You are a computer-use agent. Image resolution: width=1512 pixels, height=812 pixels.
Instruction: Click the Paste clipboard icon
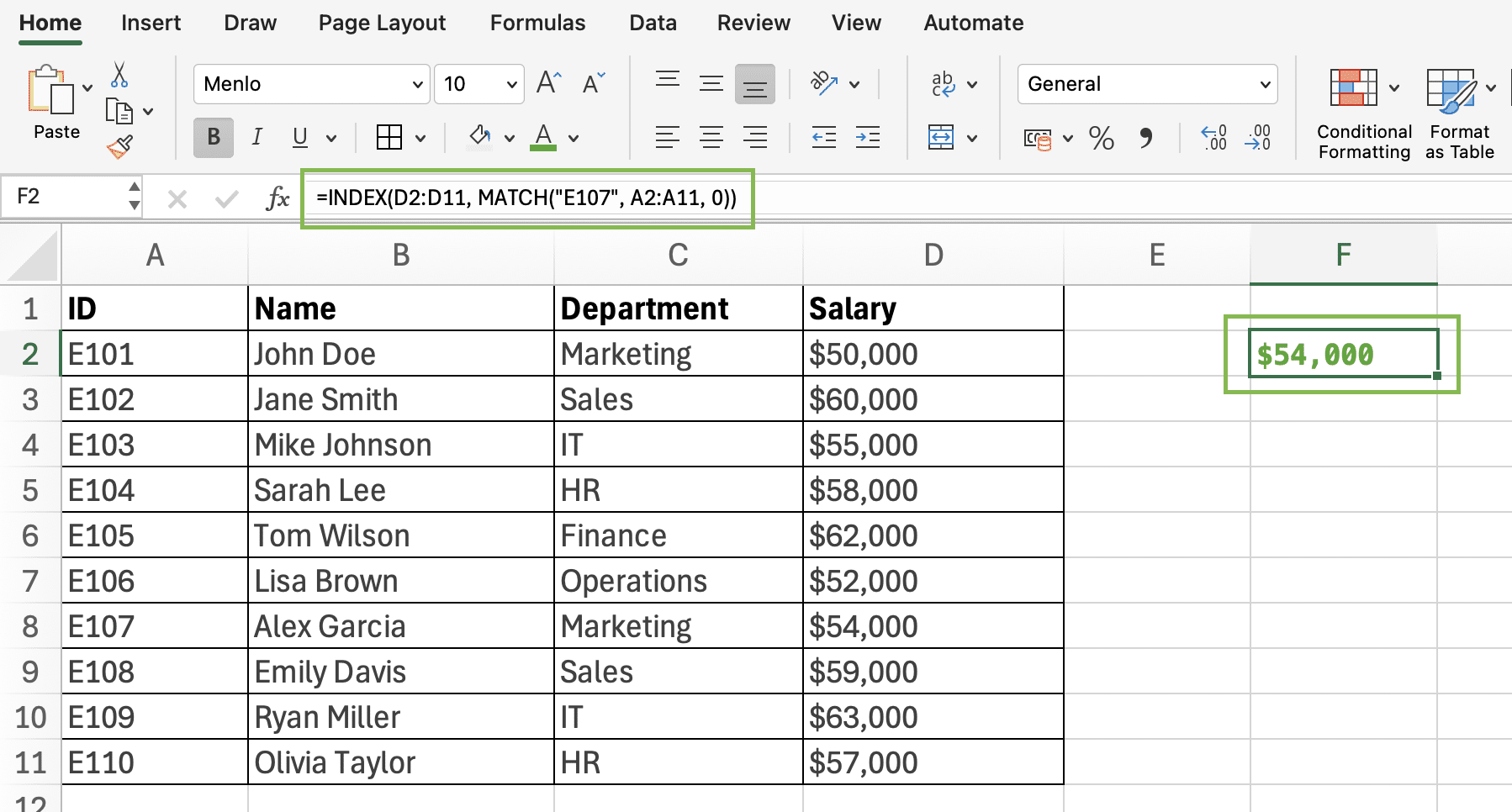point(50,89)
